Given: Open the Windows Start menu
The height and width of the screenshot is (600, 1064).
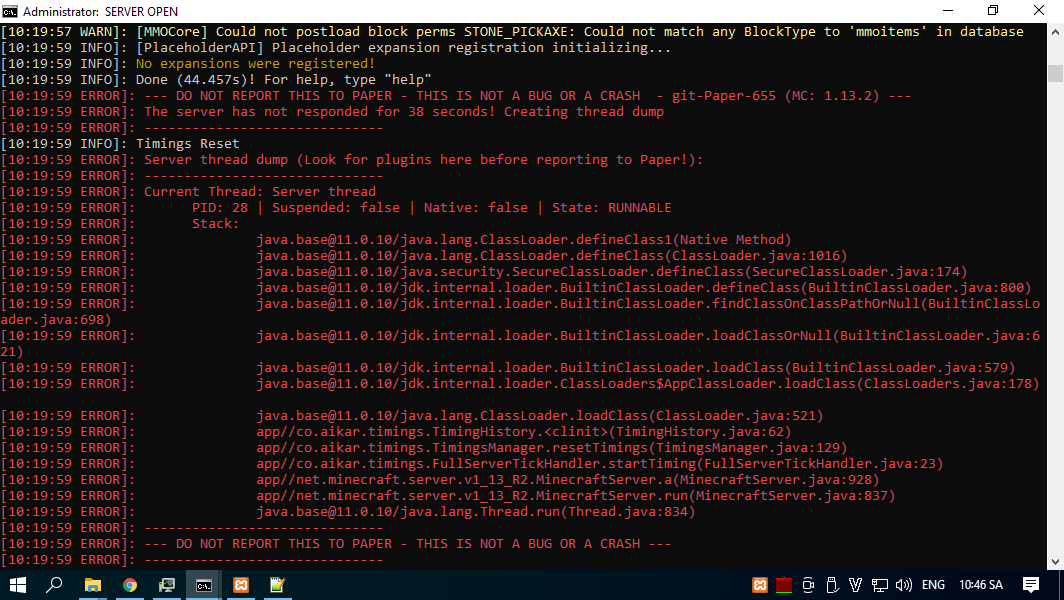Looking at the screenshot, I should [18, 585].
